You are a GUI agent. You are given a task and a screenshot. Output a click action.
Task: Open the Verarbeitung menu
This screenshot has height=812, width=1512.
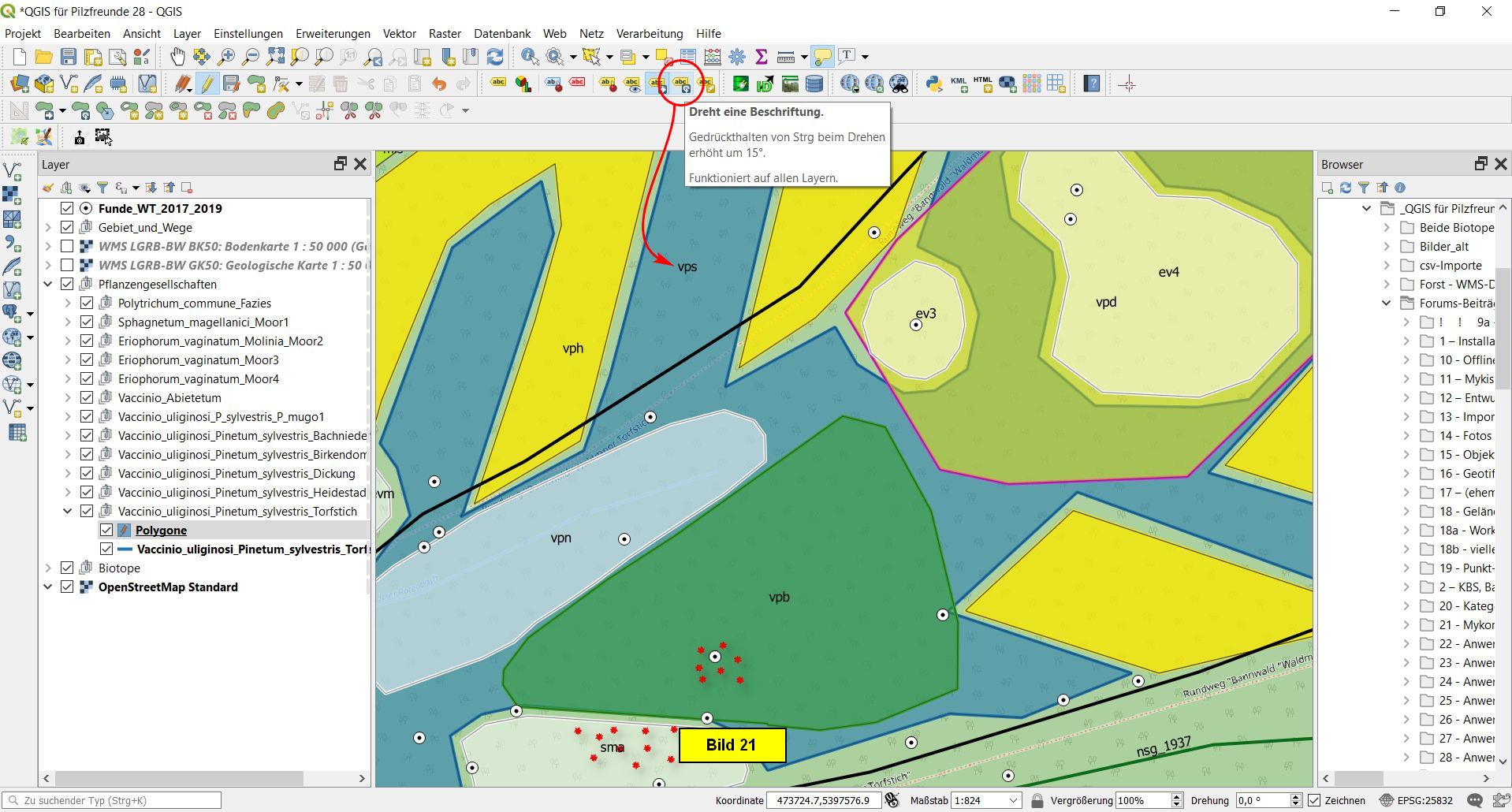click(649, 34)
